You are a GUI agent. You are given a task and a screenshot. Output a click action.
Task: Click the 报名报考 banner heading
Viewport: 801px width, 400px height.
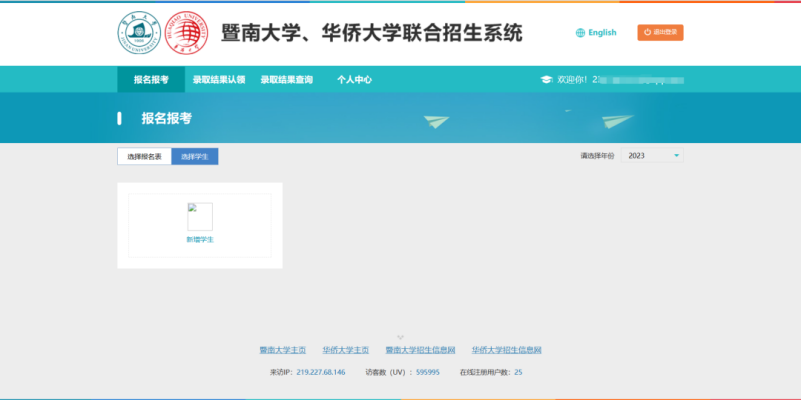167,119
